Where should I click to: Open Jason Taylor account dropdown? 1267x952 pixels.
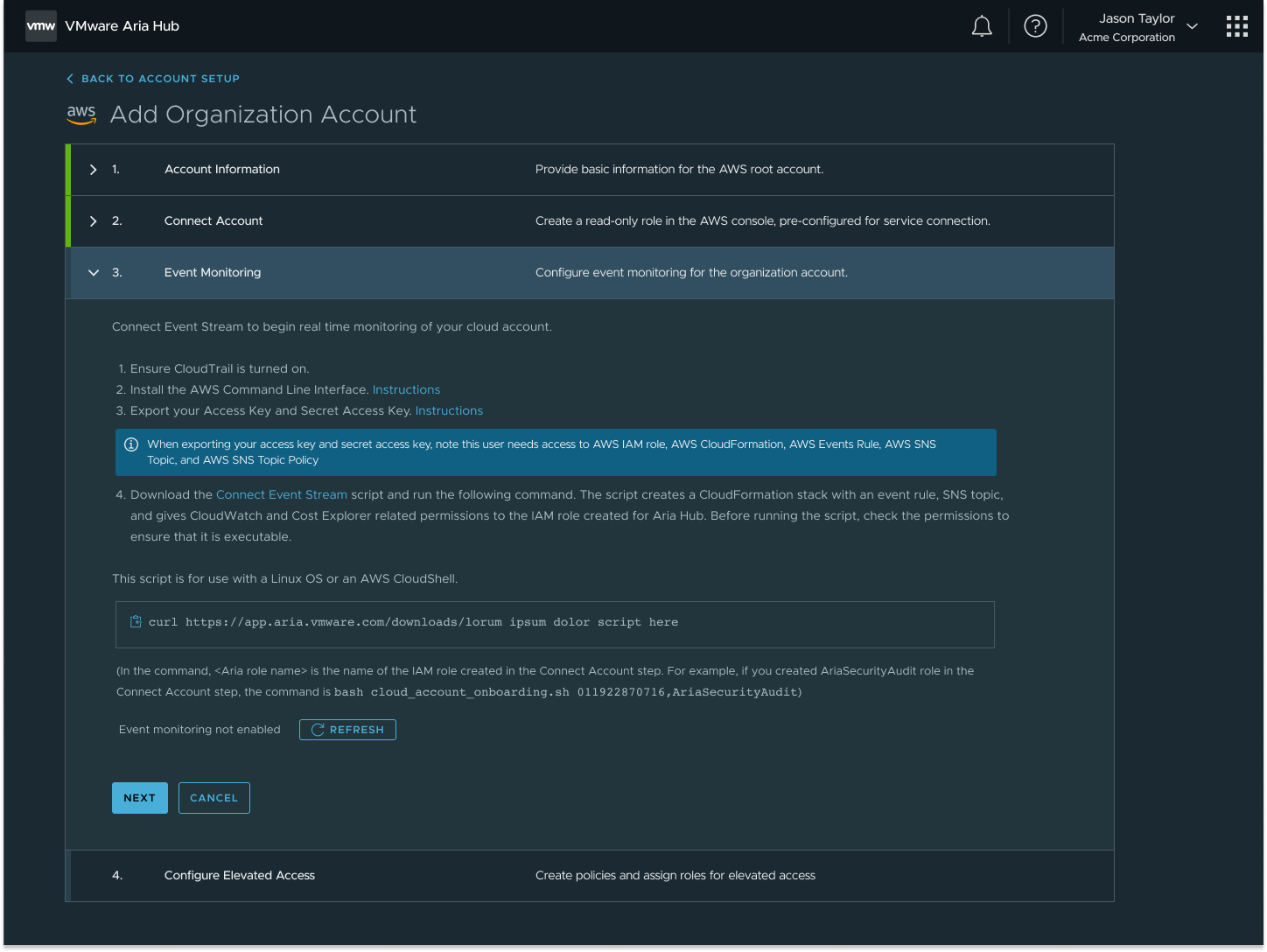(x=1137, y=27)
